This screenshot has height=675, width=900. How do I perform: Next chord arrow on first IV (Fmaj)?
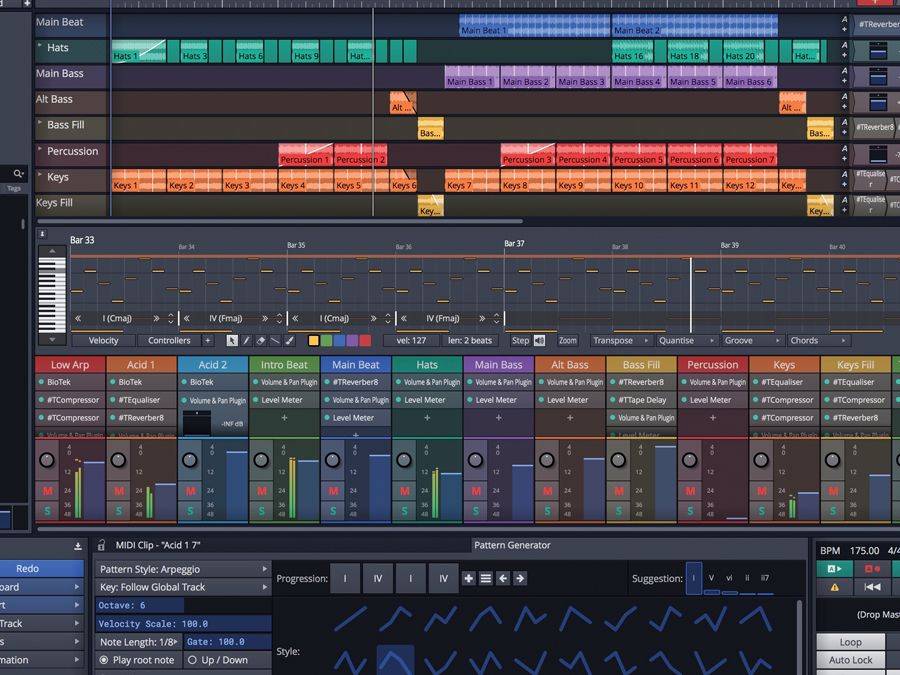(x=265, y=318)
